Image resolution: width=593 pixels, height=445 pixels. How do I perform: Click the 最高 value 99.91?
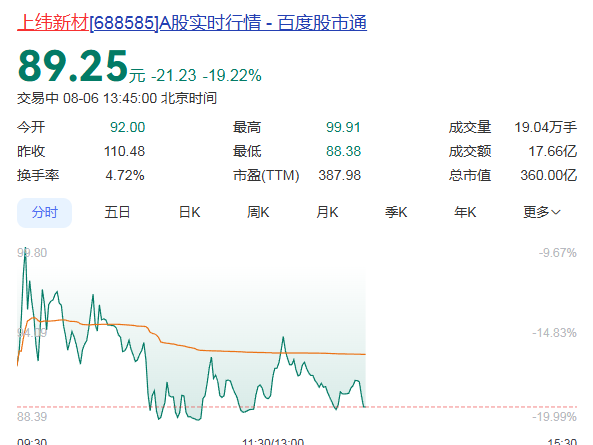(343, 127)
